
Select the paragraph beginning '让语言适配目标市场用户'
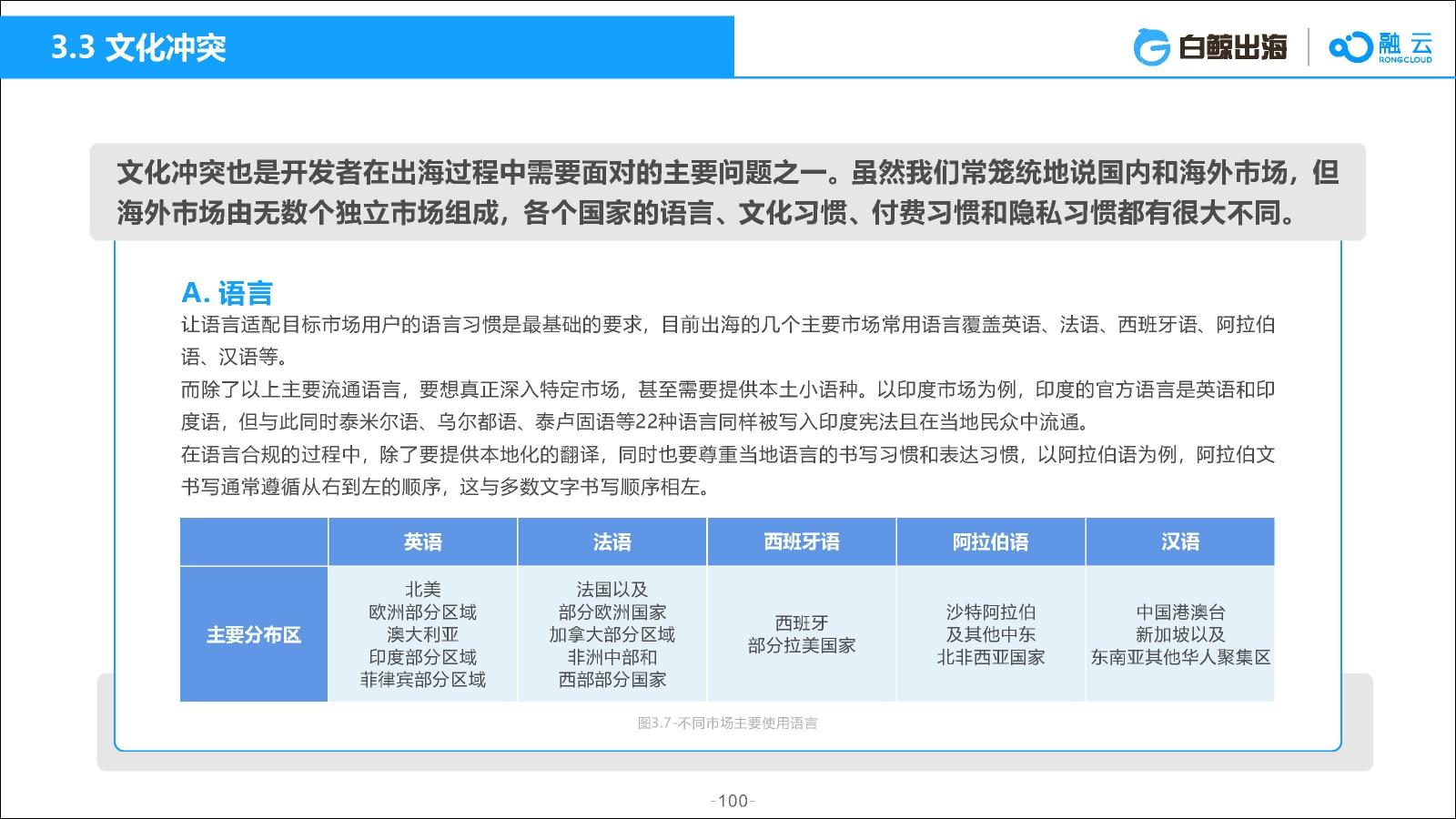click(x=727, y=340)
